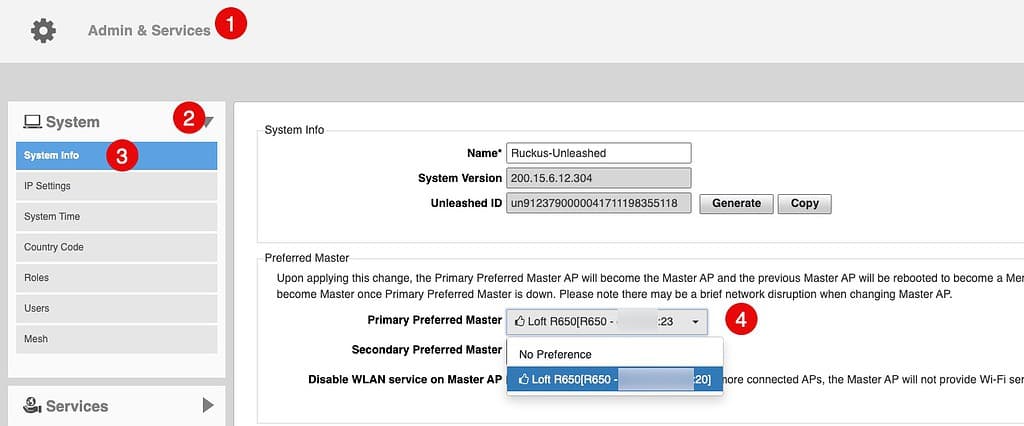Collapse the System section arrow

tap(208, 122)
